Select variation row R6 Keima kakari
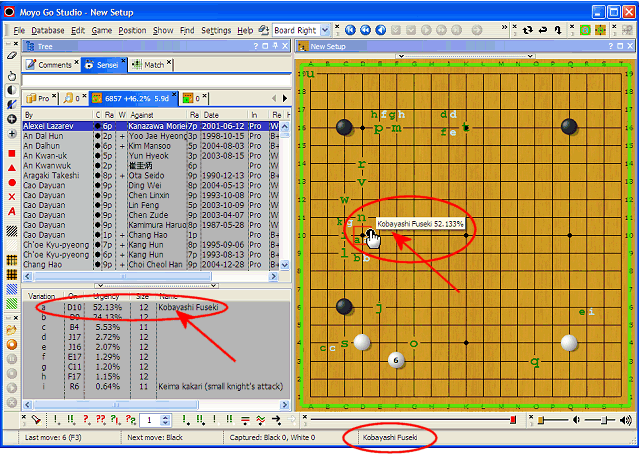The width and height of the screenshot is (639, 454). click(x=156, y=386)
